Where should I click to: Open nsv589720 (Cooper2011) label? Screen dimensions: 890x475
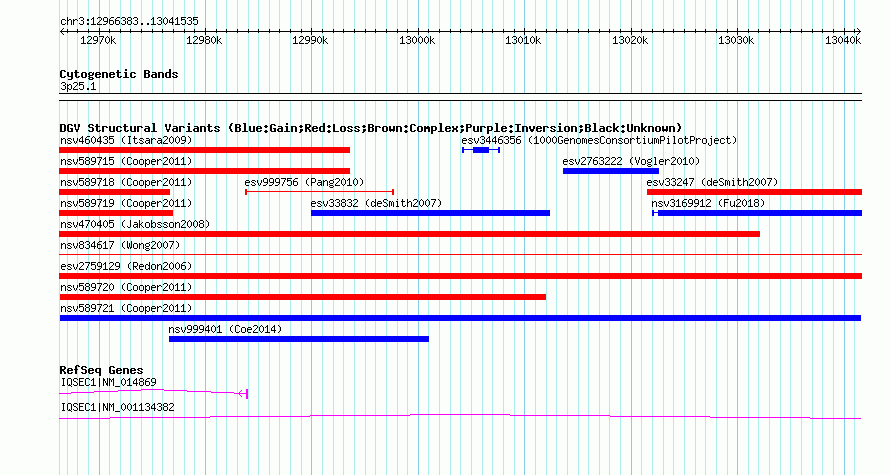point(126,287)
